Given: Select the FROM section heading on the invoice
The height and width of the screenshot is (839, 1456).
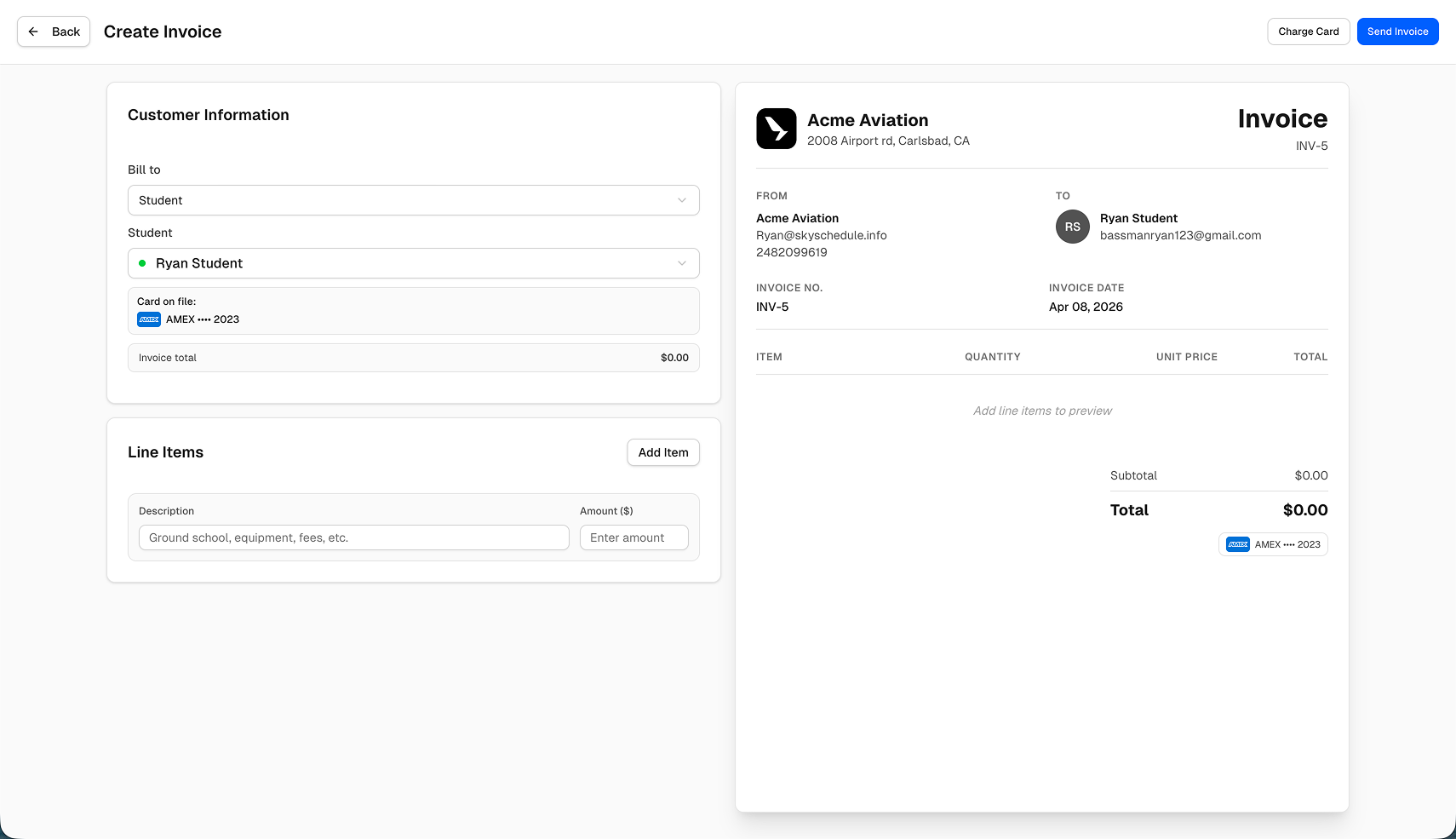Looking at the screenshot, I should point(771,195).
